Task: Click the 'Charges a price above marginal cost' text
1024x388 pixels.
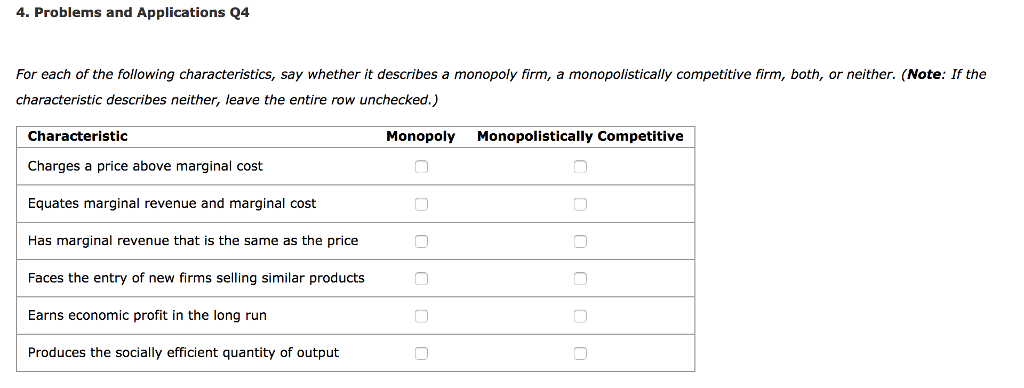Action: pos(145,167)
